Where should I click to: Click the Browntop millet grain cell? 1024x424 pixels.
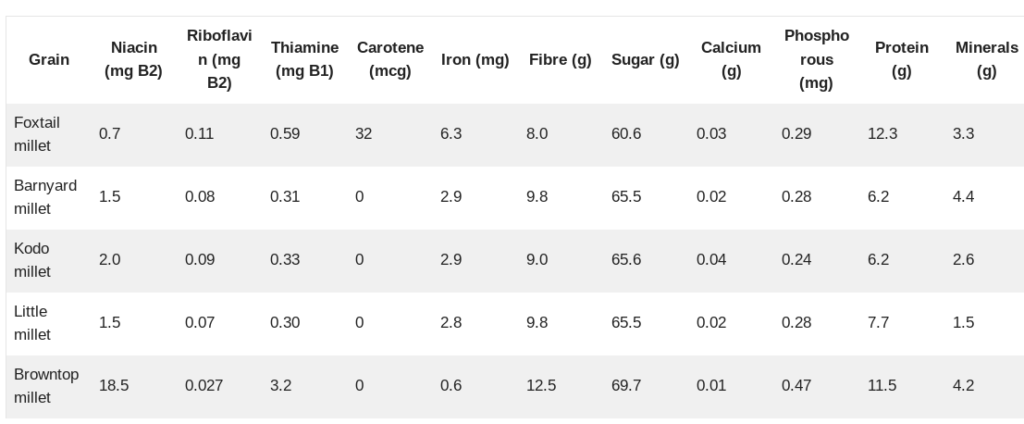pos(46,386)
